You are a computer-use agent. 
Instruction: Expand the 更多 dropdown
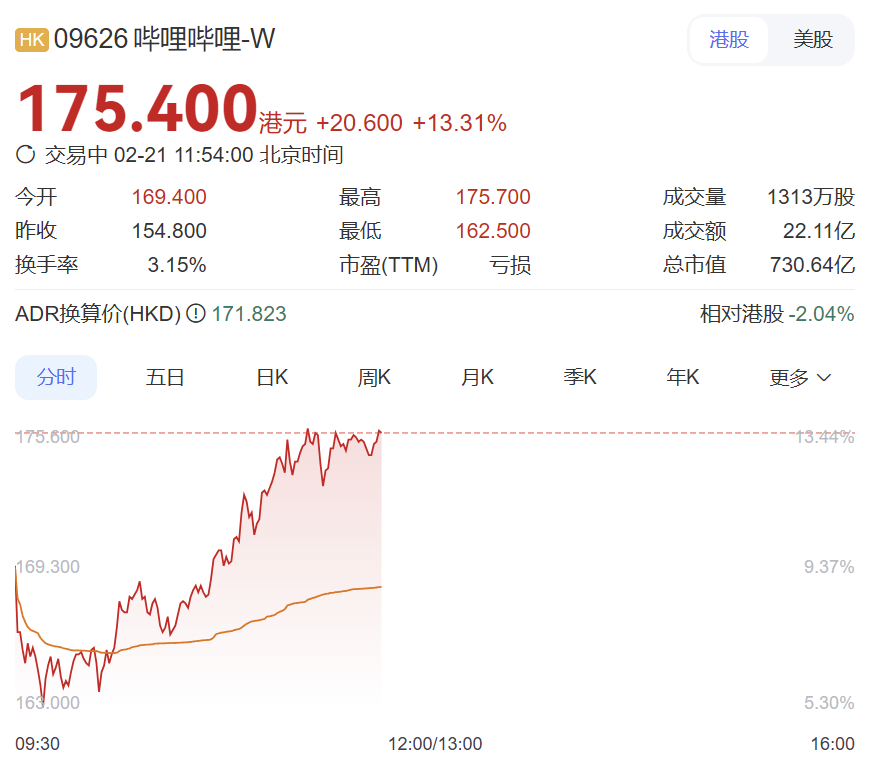tap(800, 377)
